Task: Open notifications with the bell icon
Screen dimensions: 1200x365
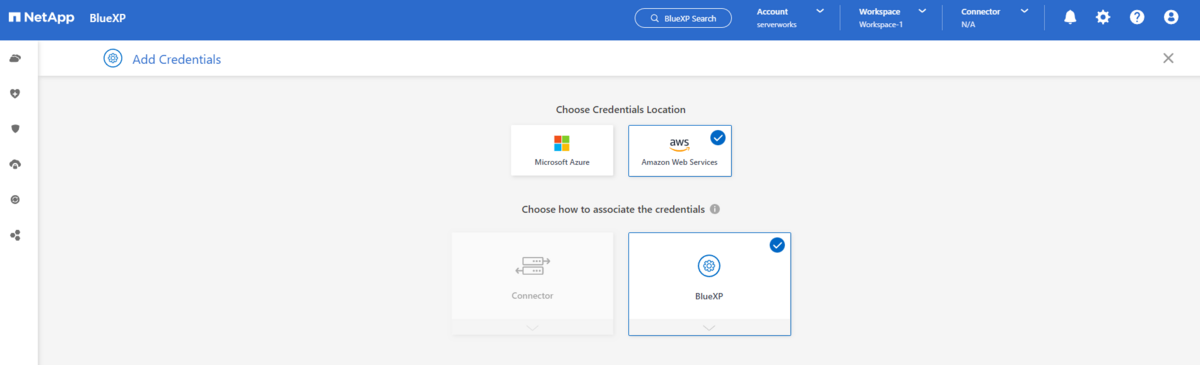Action: pyautogui.click(x=1070, y=18)
